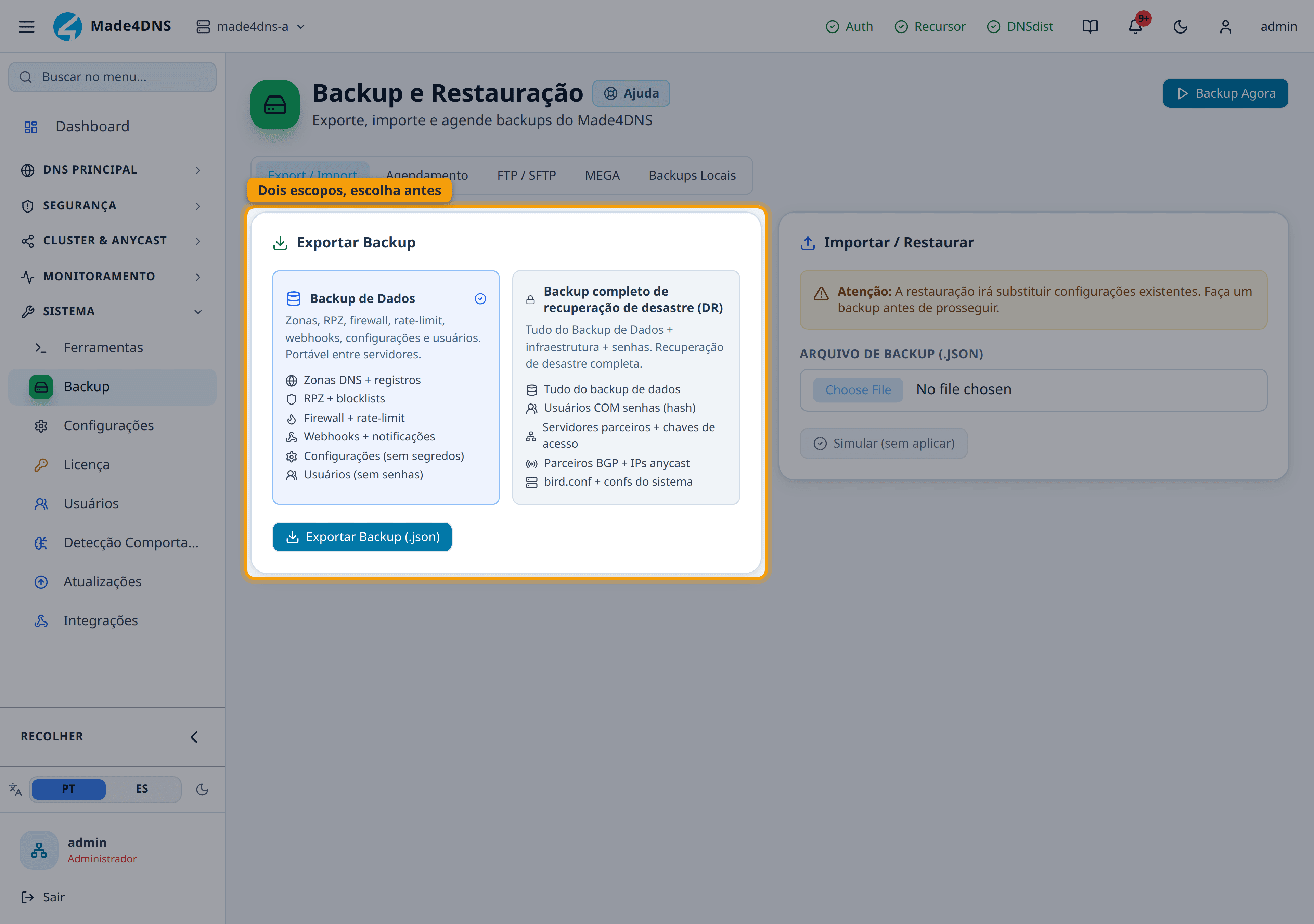Go to Dashboard in sidebar
1314x924 pixels.
[x=112, y=127]
